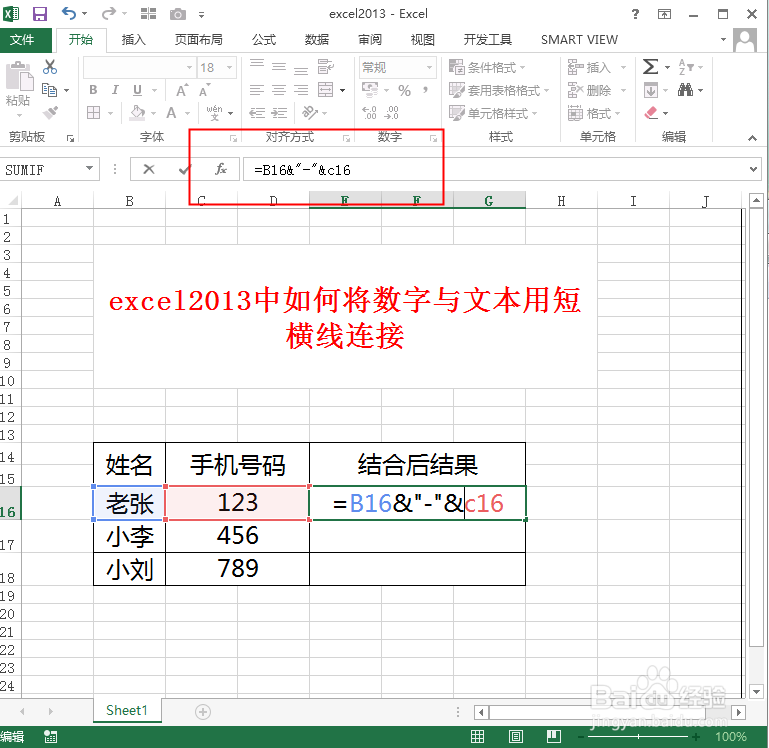Click the Cut scissors icon

(x=50, y=67)
